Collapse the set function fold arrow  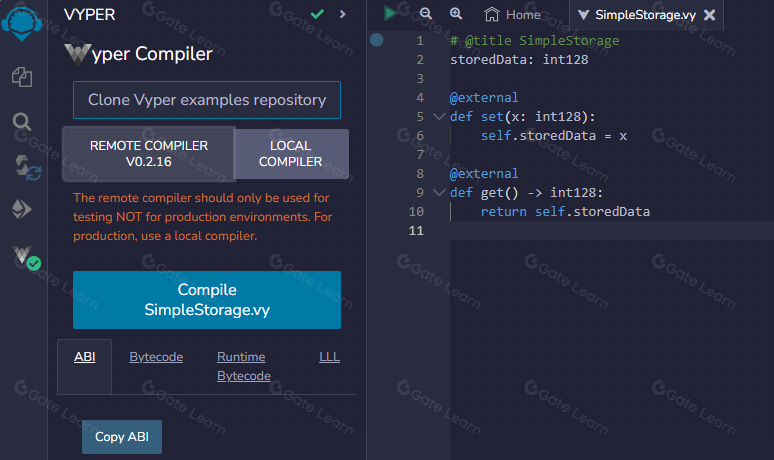point(438,117)
